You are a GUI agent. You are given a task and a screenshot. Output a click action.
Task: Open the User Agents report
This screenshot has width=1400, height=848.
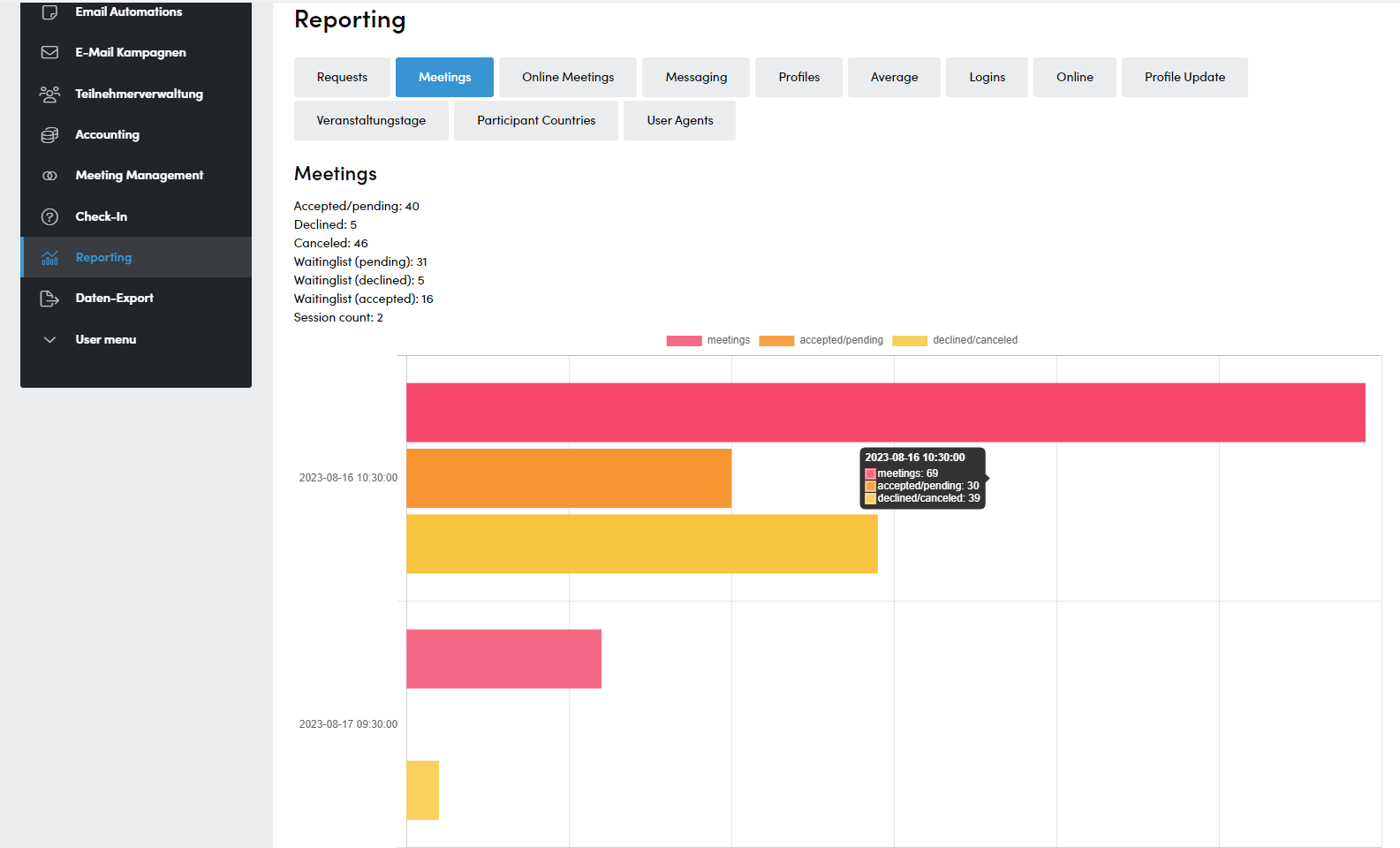(x=679, y=120)
